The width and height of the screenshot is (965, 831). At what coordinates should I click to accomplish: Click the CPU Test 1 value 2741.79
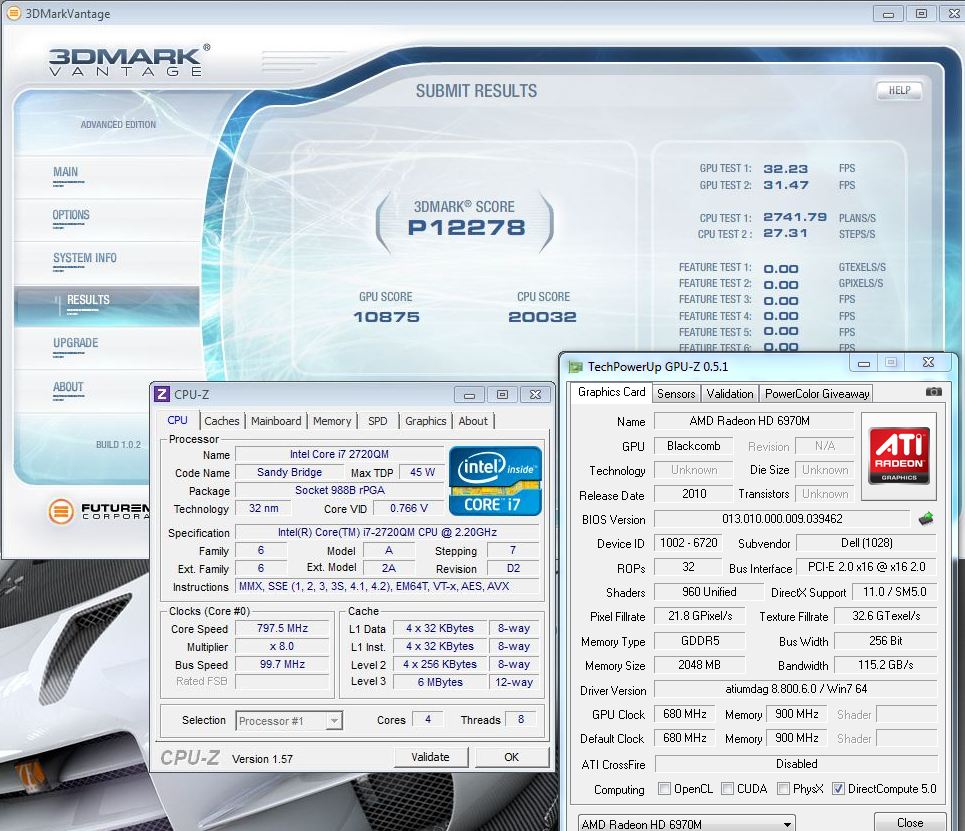click(x=795, y=217)
